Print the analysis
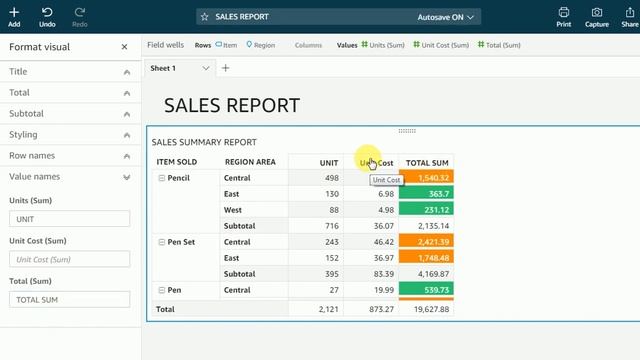This screenshot has height=360, width=640. (564, 17)
